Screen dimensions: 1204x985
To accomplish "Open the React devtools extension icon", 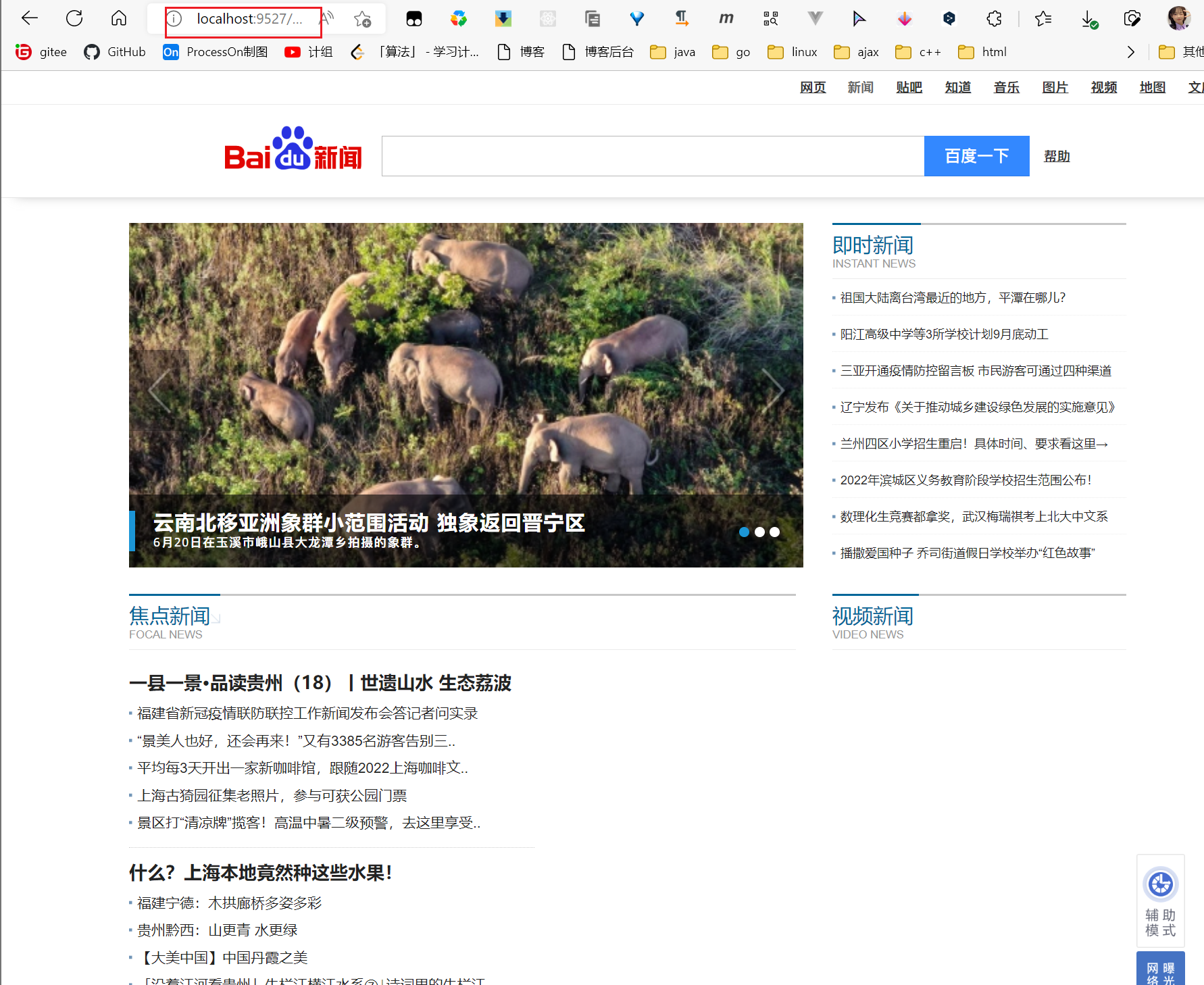I will (548, 19).
